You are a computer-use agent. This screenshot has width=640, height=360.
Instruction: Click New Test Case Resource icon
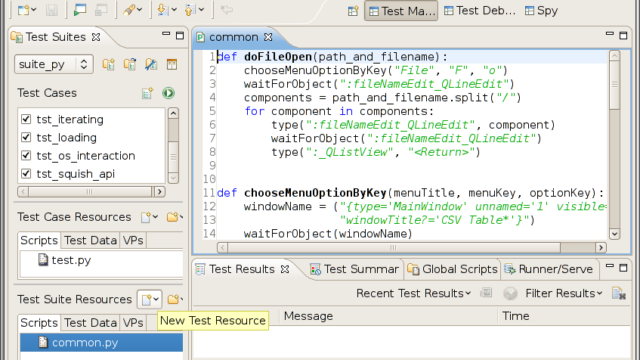146,217
